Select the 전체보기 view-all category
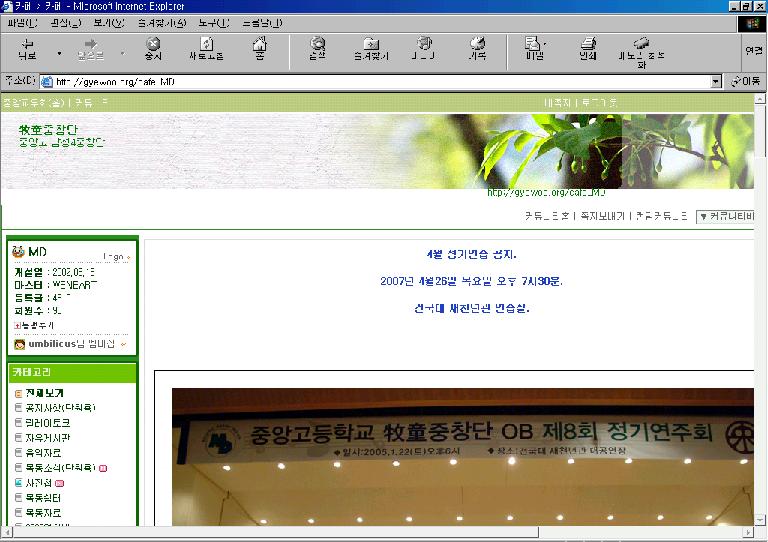The image size is (768, 542). pyautogui.click(x=44, y=393)
